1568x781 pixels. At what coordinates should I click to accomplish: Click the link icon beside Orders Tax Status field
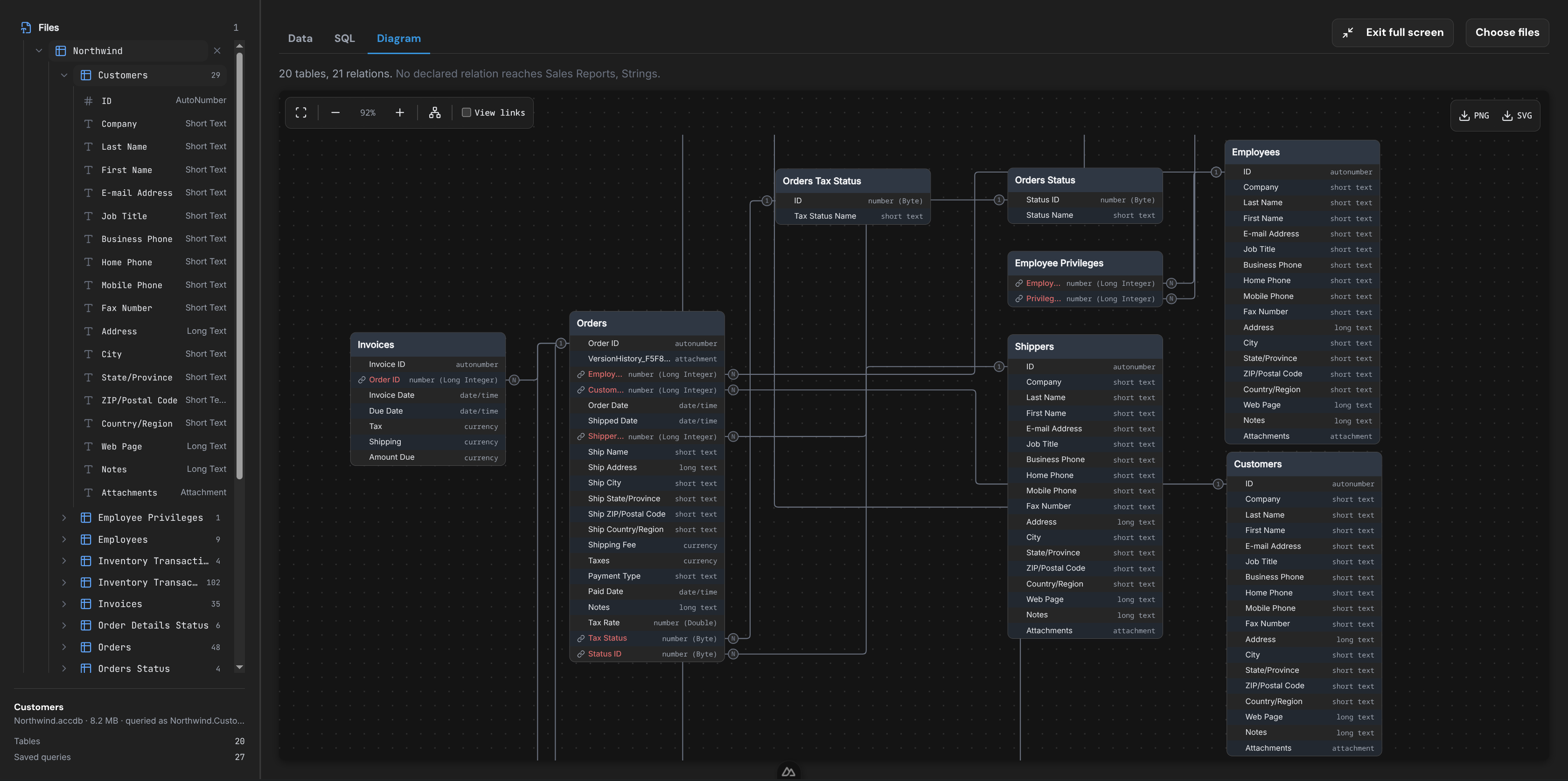point(581,638)
